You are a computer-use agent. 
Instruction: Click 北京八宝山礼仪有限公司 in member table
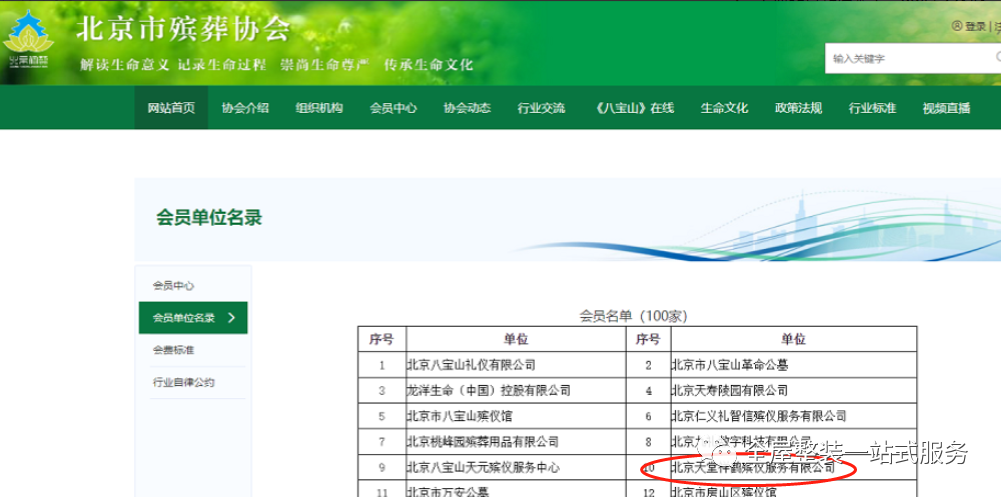(471, 365)
